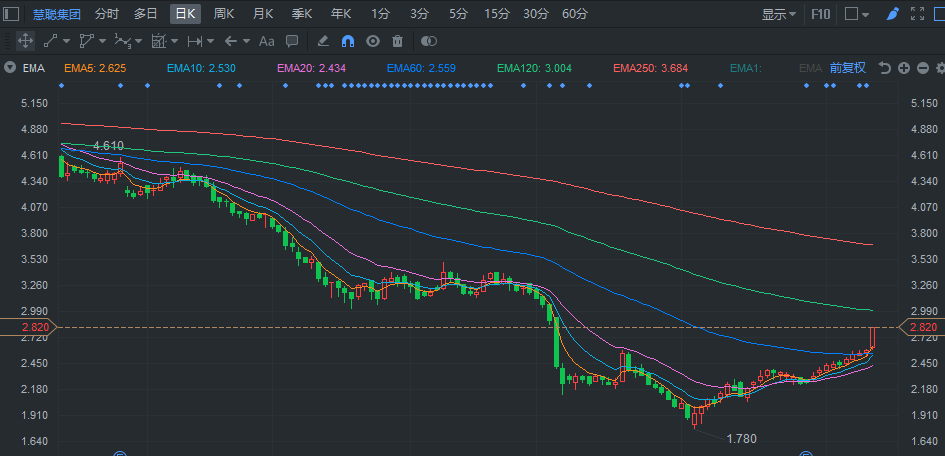
Task: Click the 前复权 price adjustment button
Action: 847,67
